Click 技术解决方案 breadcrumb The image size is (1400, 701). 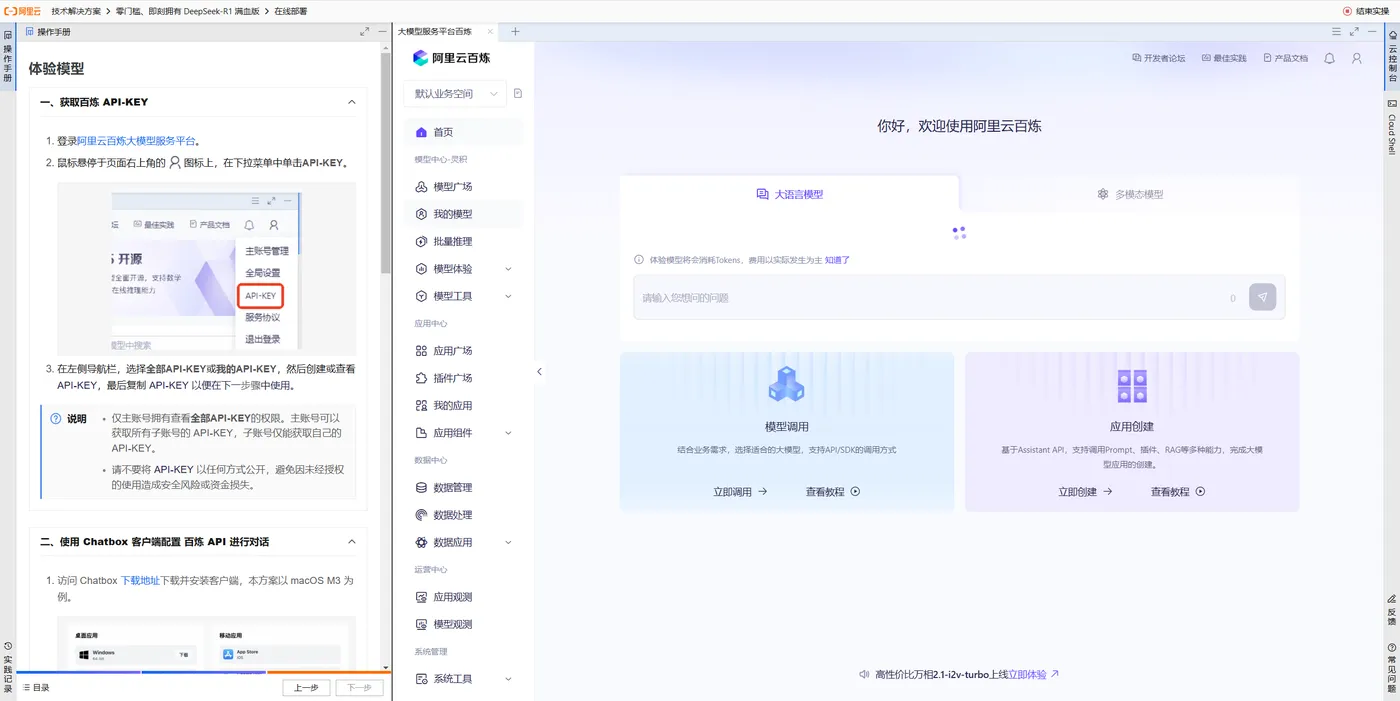(76, 10)
